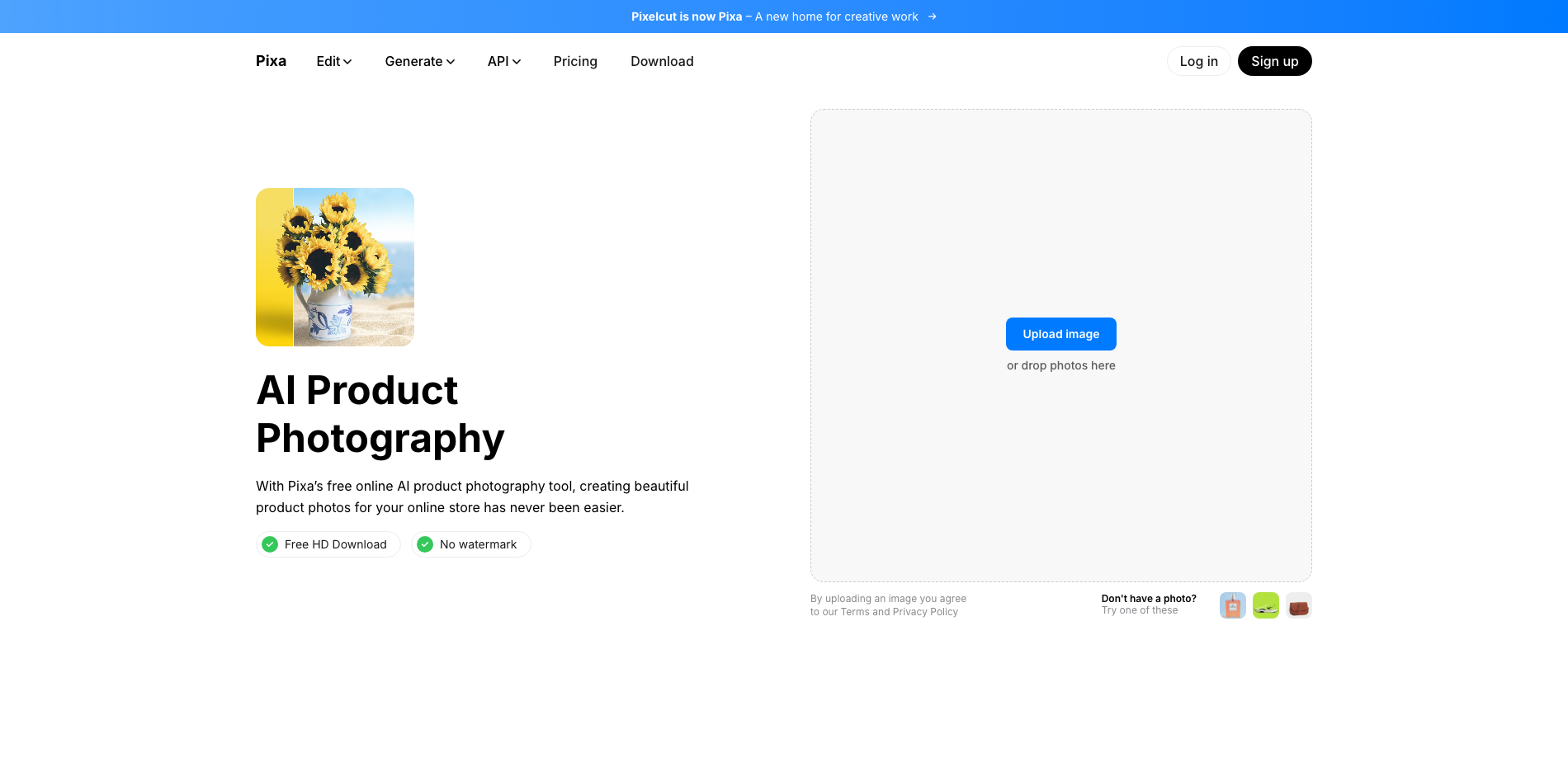
Task: Expand the Generate dropdown menu
Action: coord(420,61)
